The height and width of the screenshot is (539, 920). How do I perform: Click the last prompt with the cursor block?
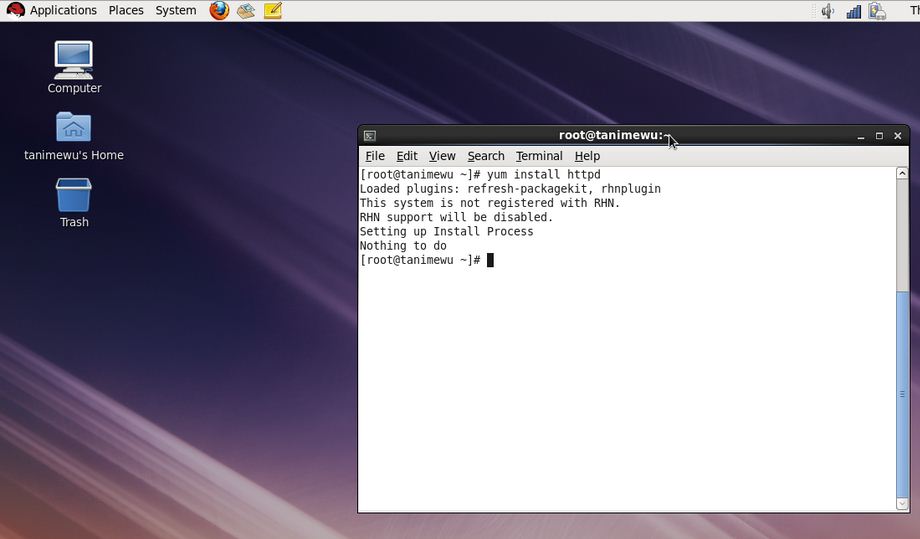(x=427, y=260)
